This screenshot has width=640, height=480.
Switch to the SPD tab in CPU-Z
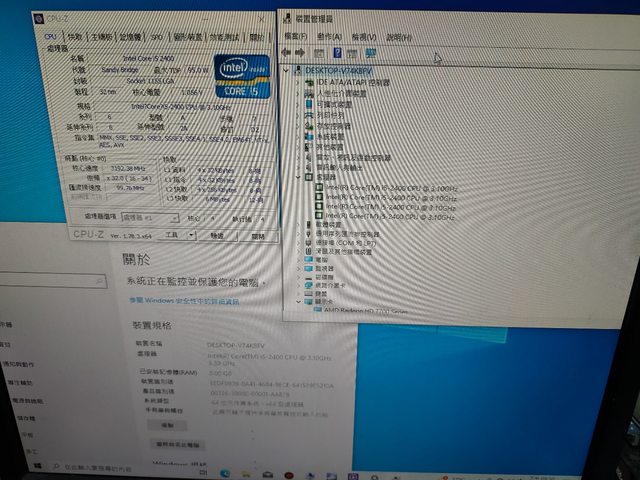coord(155,36)
